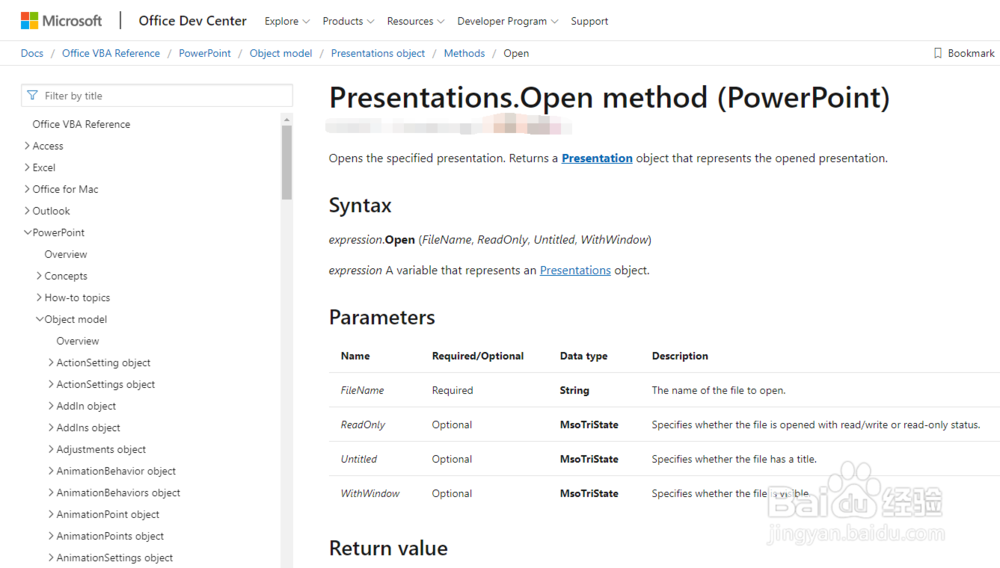
Task: Open the Explore dropdown menu
Action: [287, 21]
